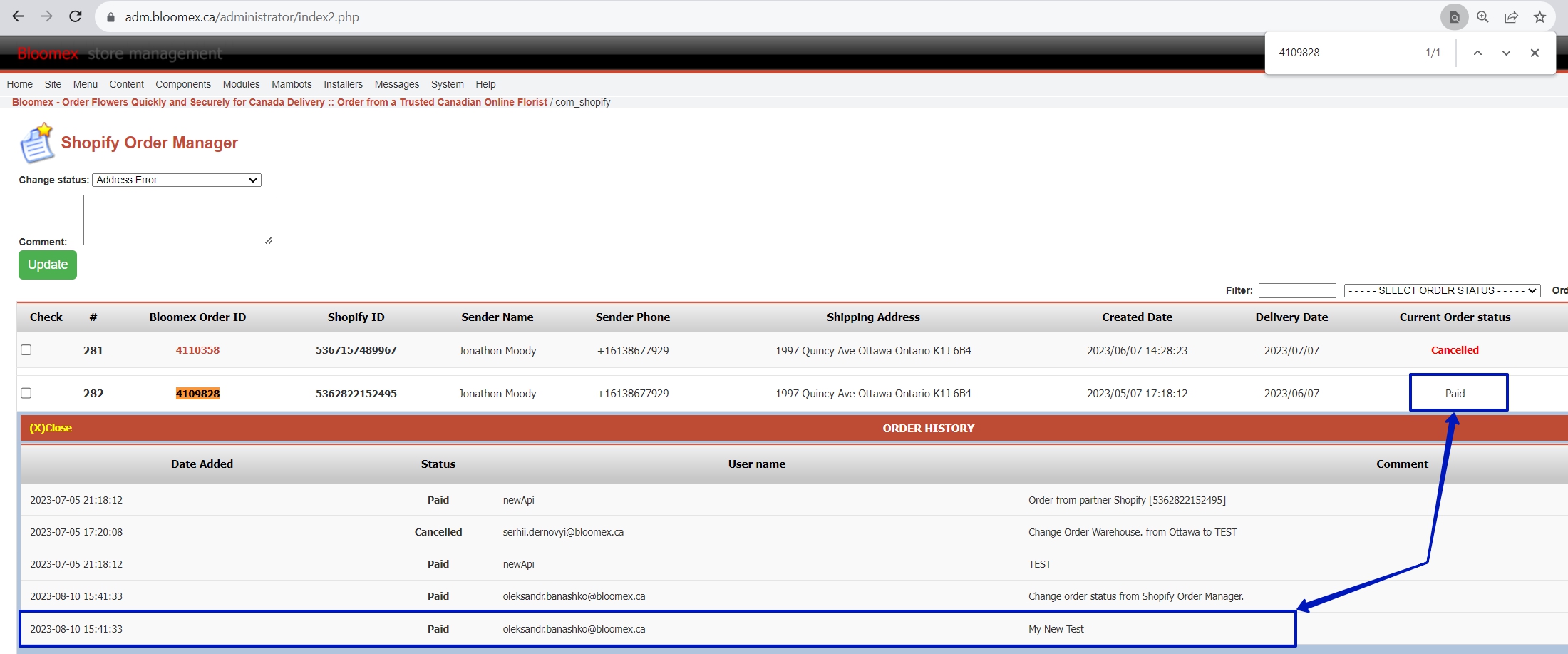Open the share page icon

coord(1511,16)
